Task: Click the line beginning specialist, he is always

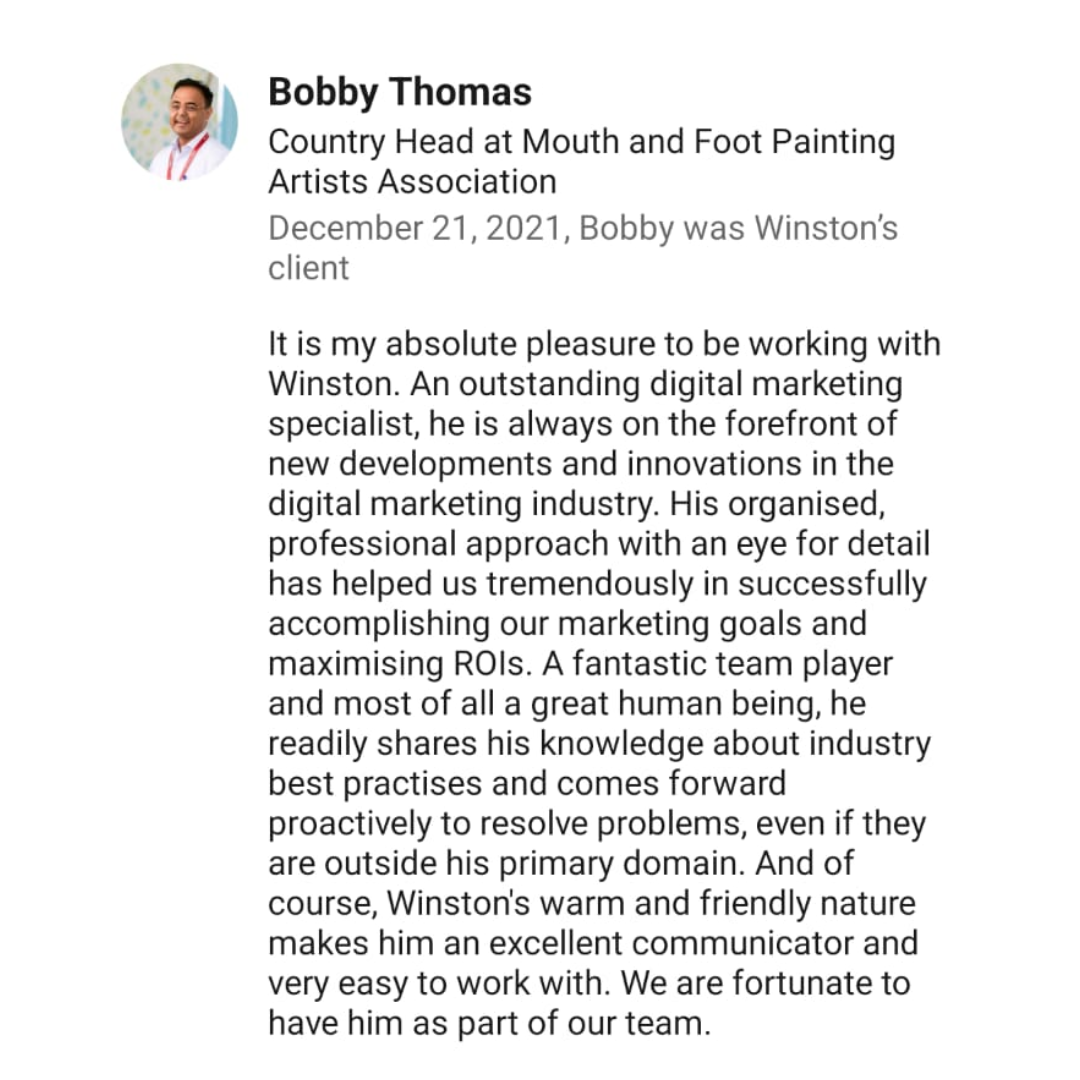Action: (x=583, y=424)
